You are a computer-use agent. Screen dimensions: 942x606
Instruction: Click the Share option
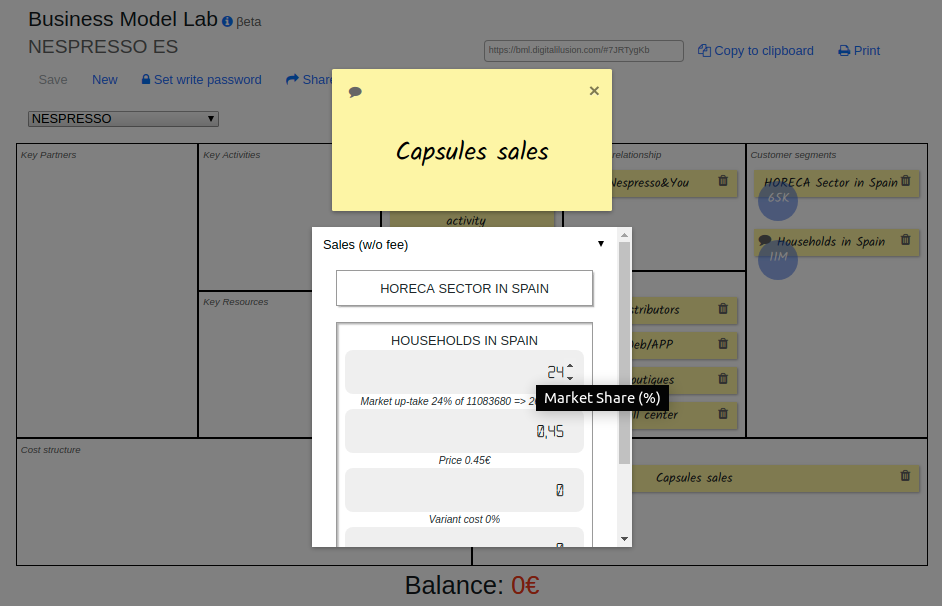309,80
